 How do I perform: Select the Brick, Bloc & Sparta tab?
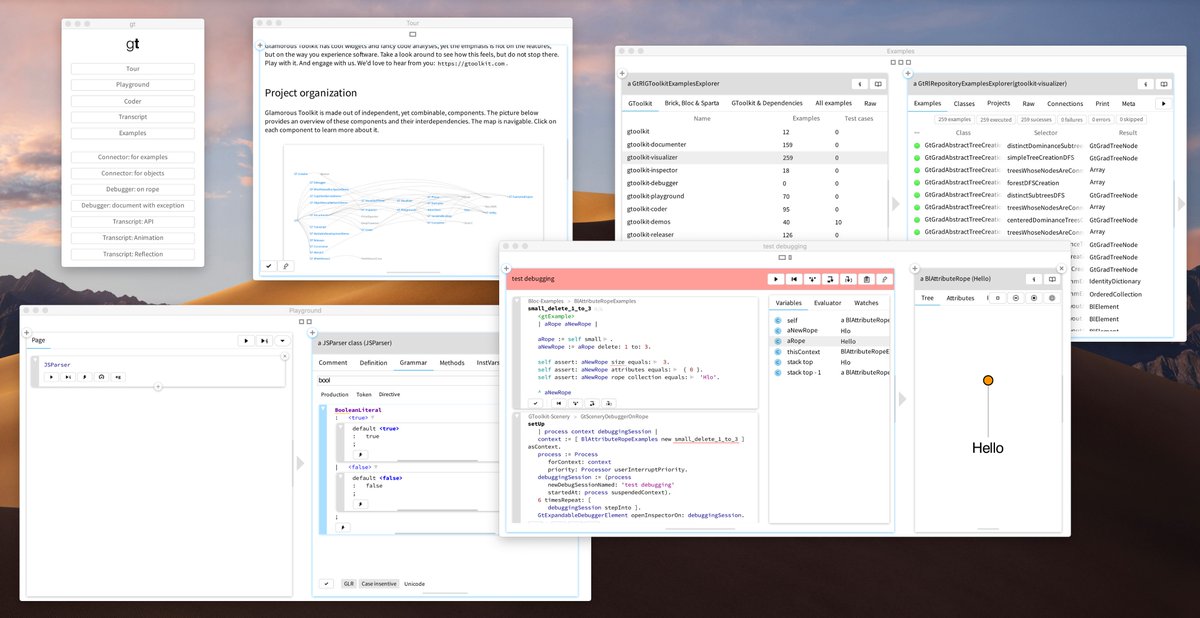click(x=692, y=103)
